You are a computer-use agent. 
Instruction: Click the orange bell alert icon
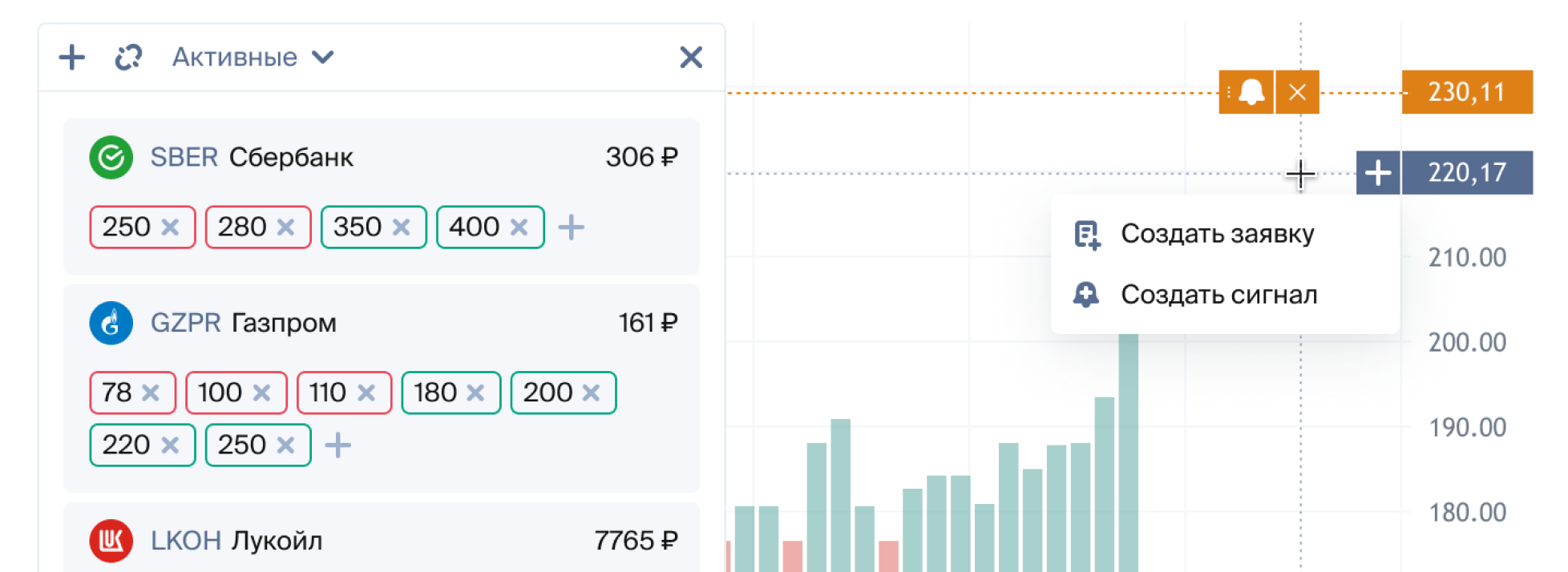(x=1251, y=92)
